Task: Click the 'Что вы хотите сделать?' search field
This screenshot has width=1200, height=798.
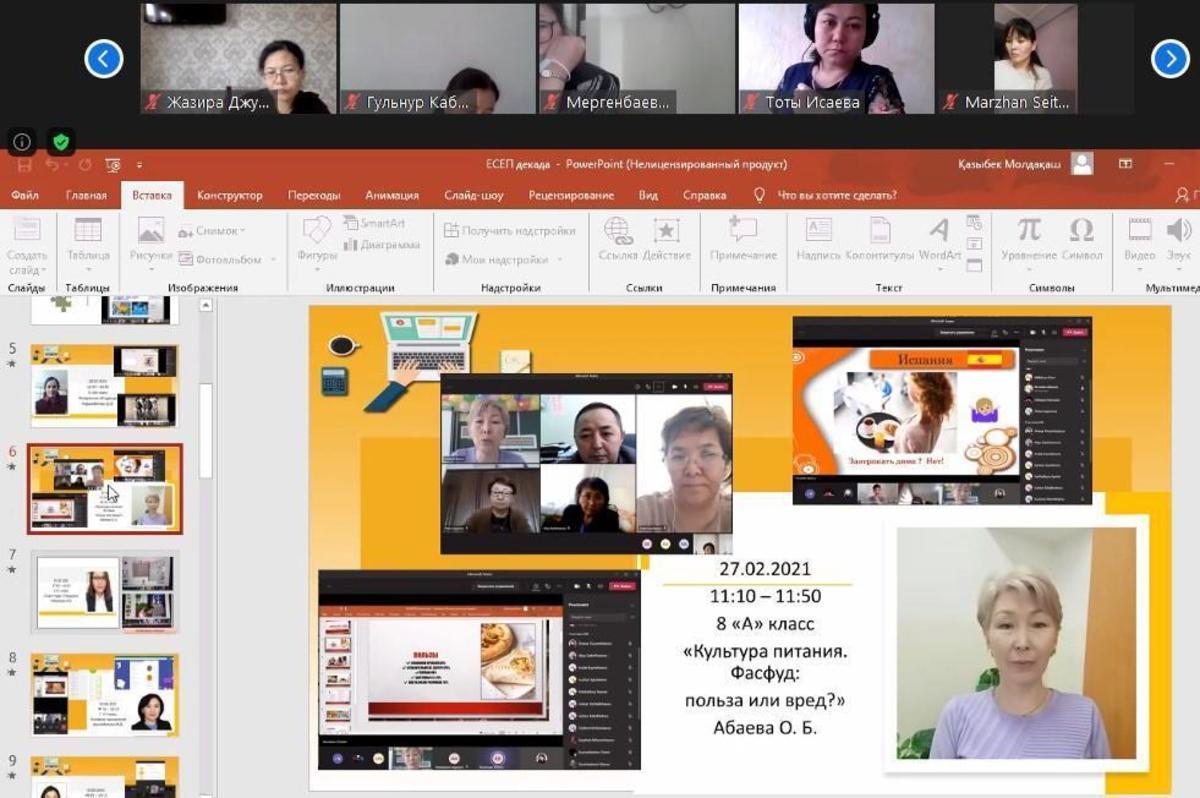Action: click(836, 195)
